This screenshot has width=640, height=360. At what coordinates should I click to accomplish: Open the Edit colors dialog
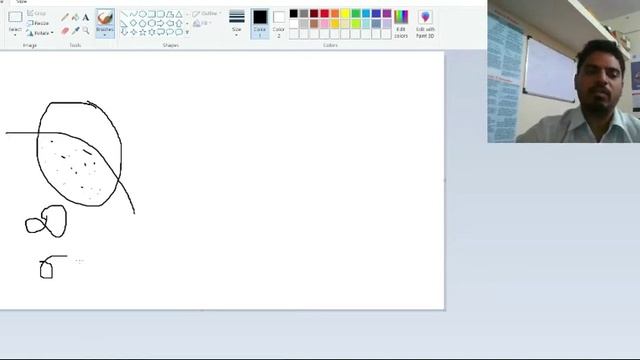[x=401, y=24]
